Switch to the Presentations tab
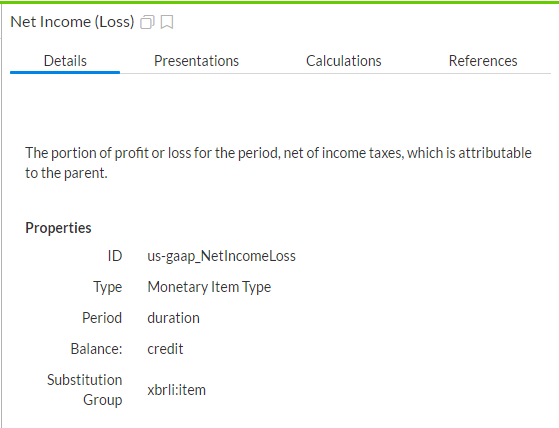Screen dimensions: 559x428 point(196,61)
